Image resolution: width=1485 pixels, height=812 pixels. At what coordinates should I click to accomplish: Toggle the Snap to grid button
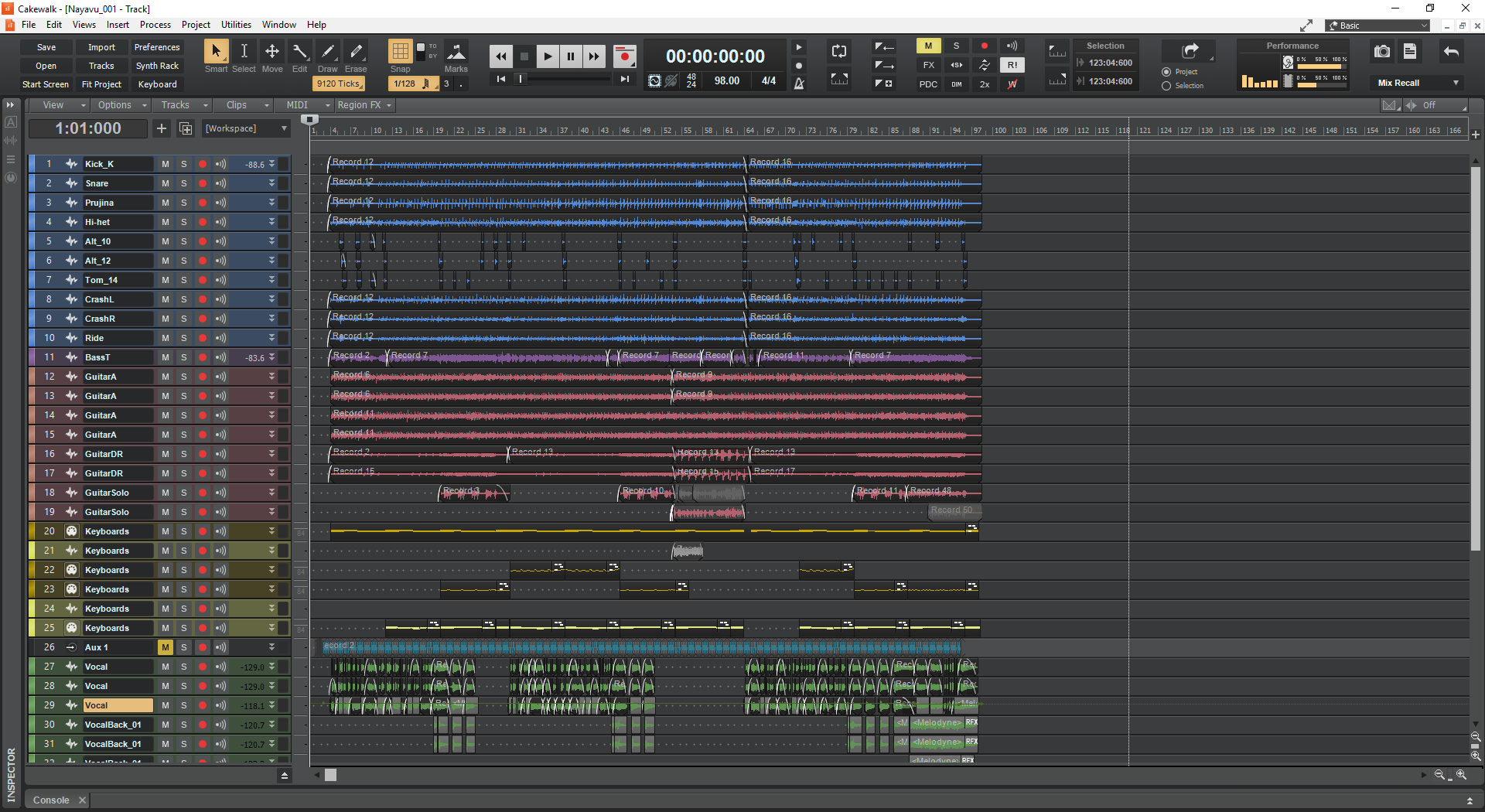400,52
